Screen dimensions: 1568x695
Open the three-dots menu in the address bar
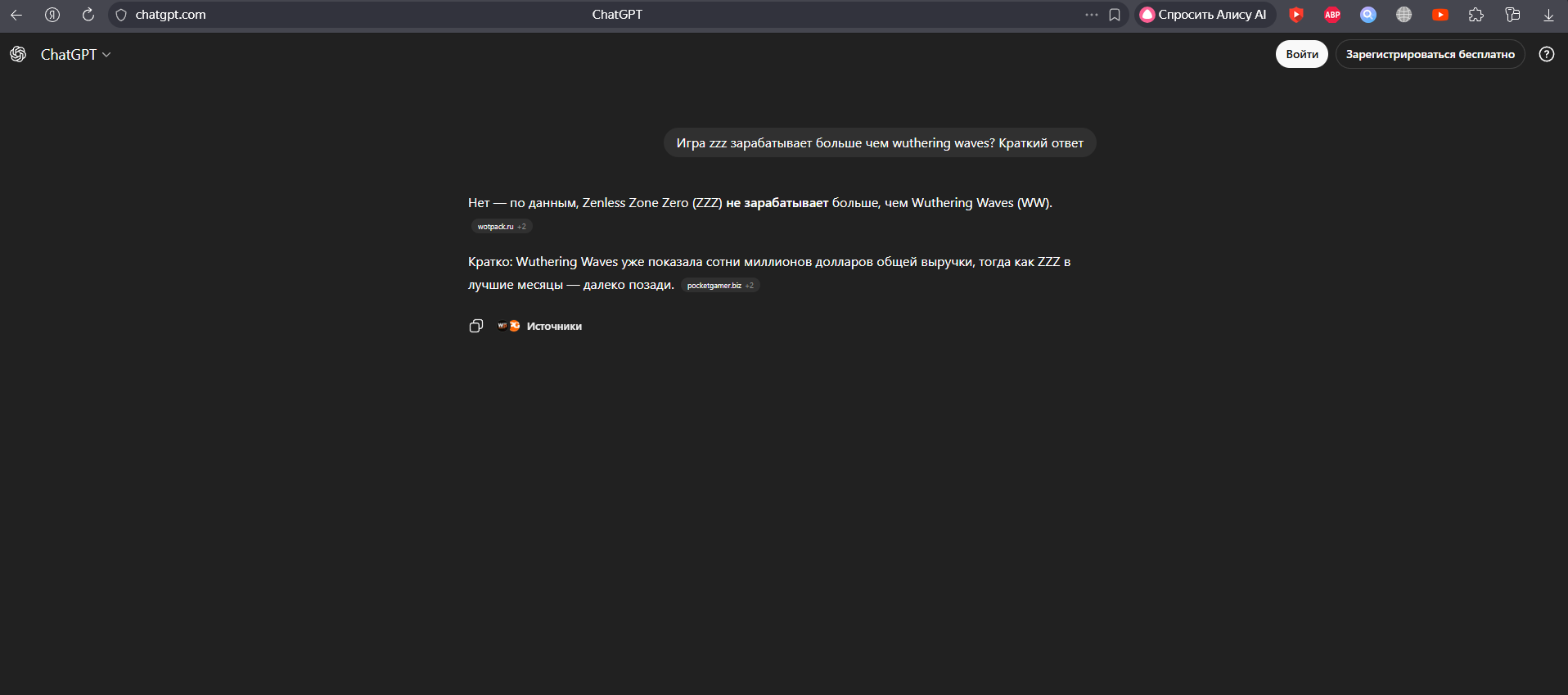1092,15
